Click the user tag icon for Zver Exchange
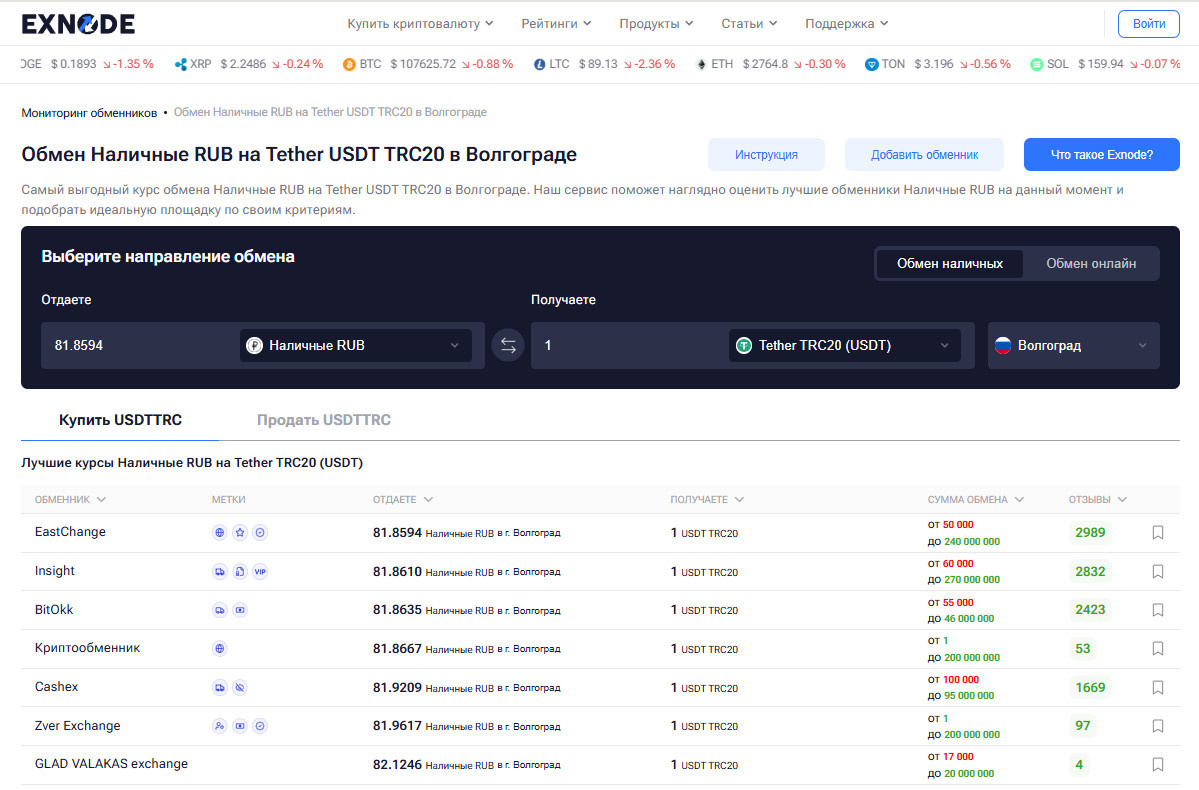1199x790 pixels. pyautogui.click(x=219, y=726)
